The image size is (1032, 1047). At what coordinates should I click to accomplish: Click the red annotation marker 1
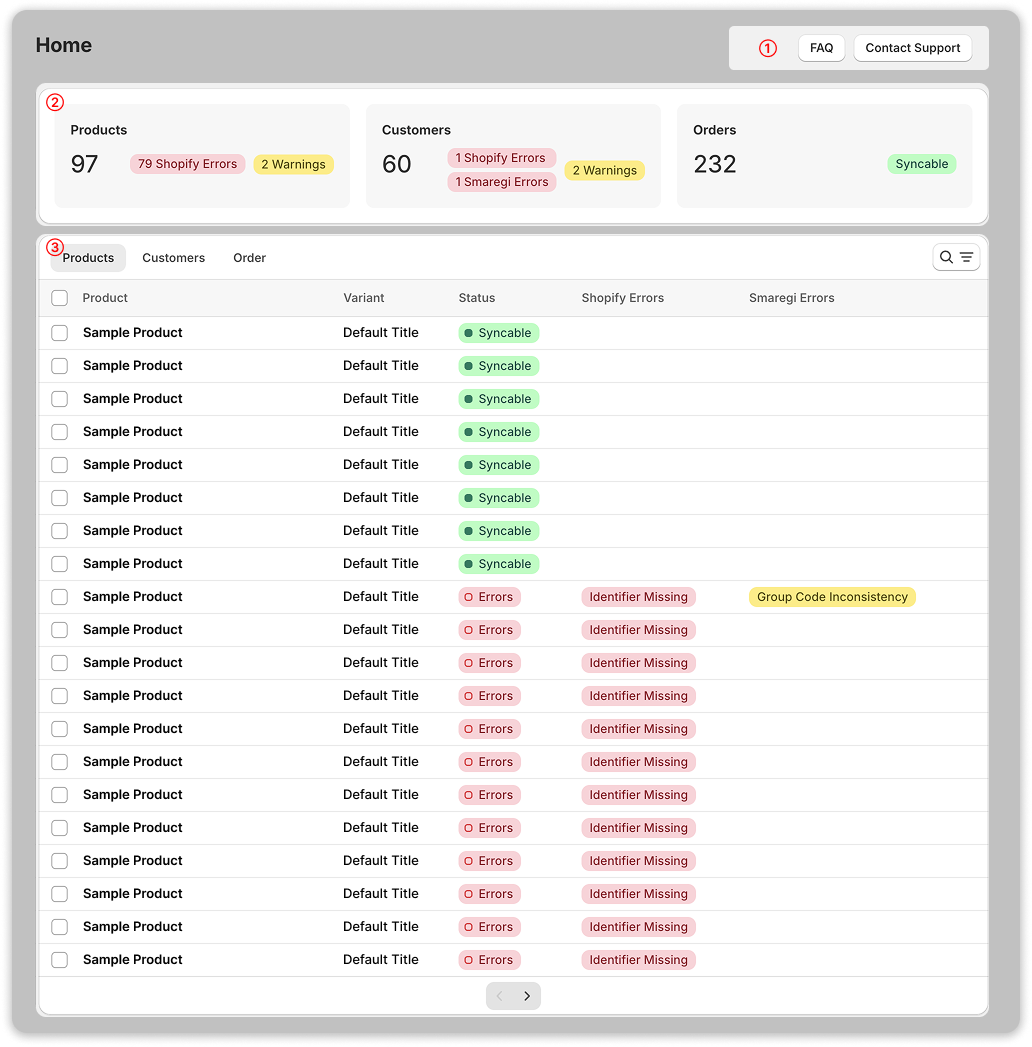767,48
